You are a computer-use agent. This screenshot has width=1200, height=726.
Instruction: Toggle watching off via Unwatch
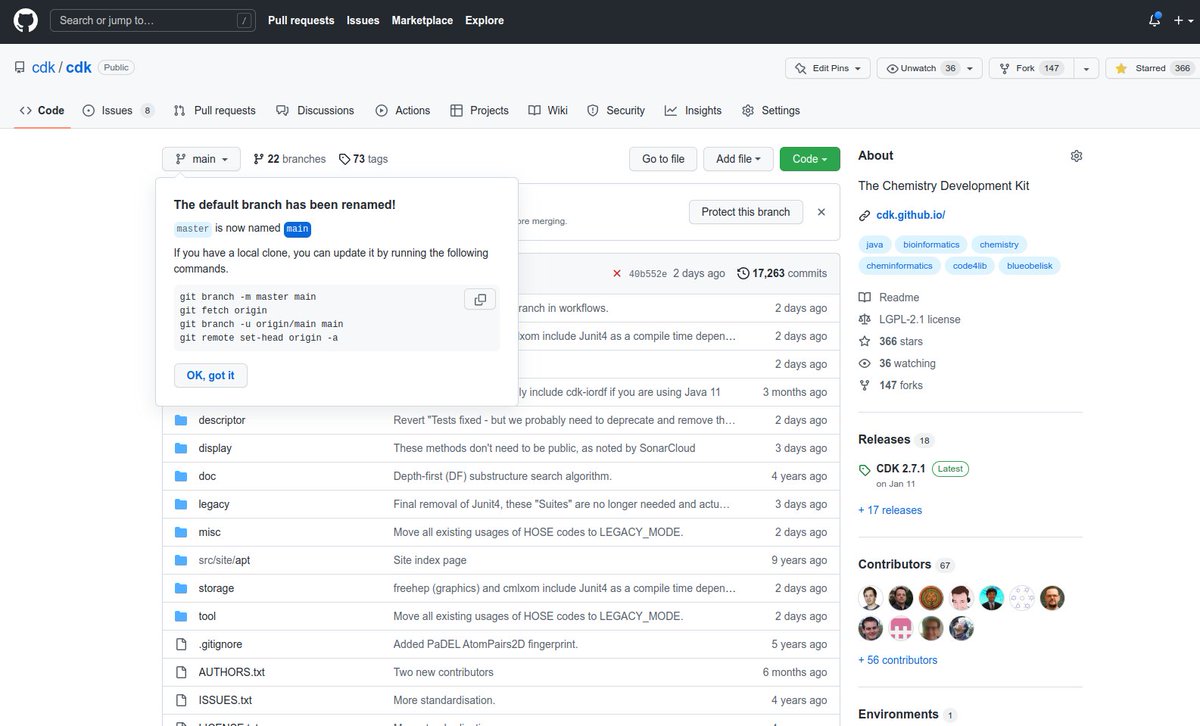click(917, 68)
